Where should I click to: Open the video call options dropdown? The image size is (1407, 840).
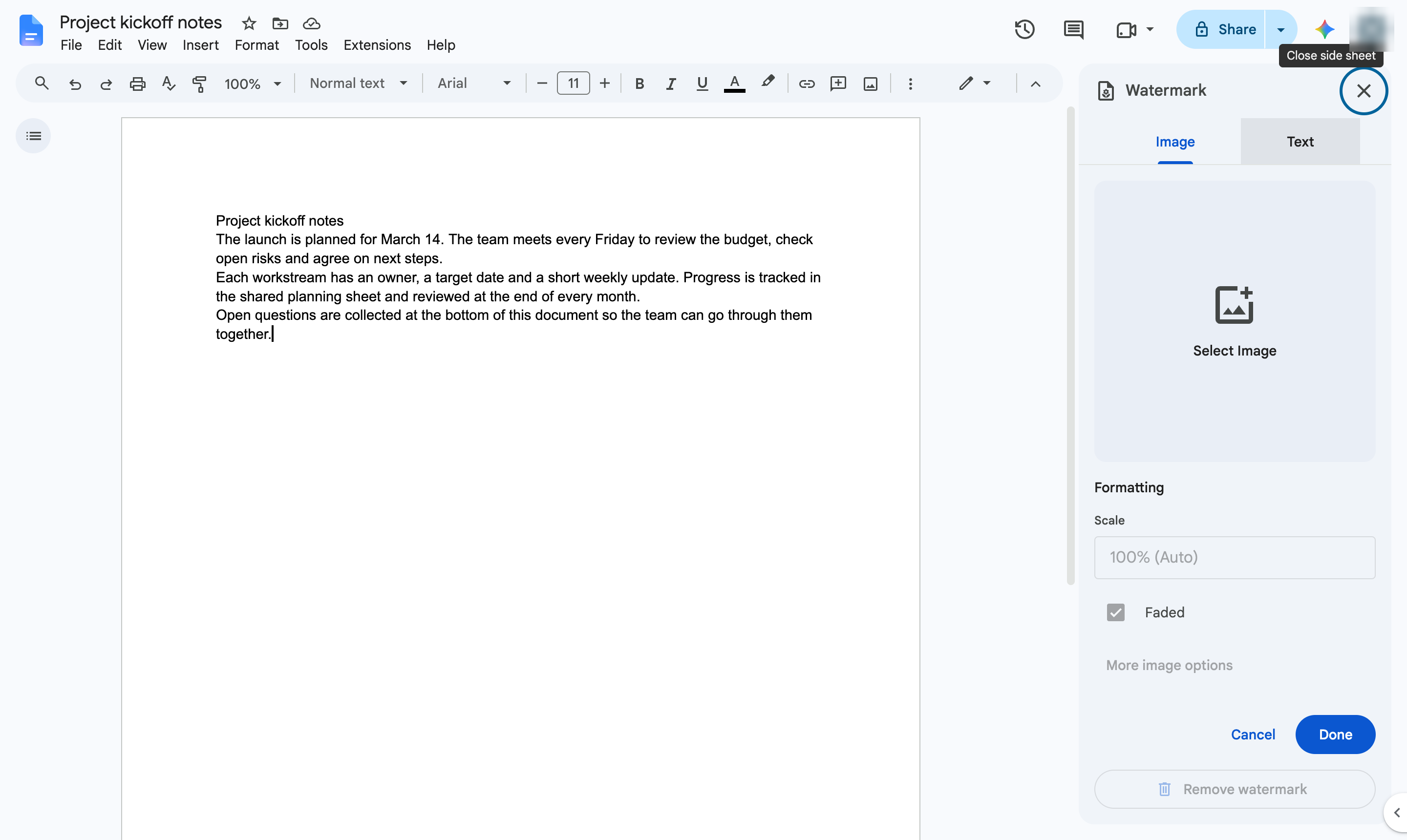pos(1150,29)
